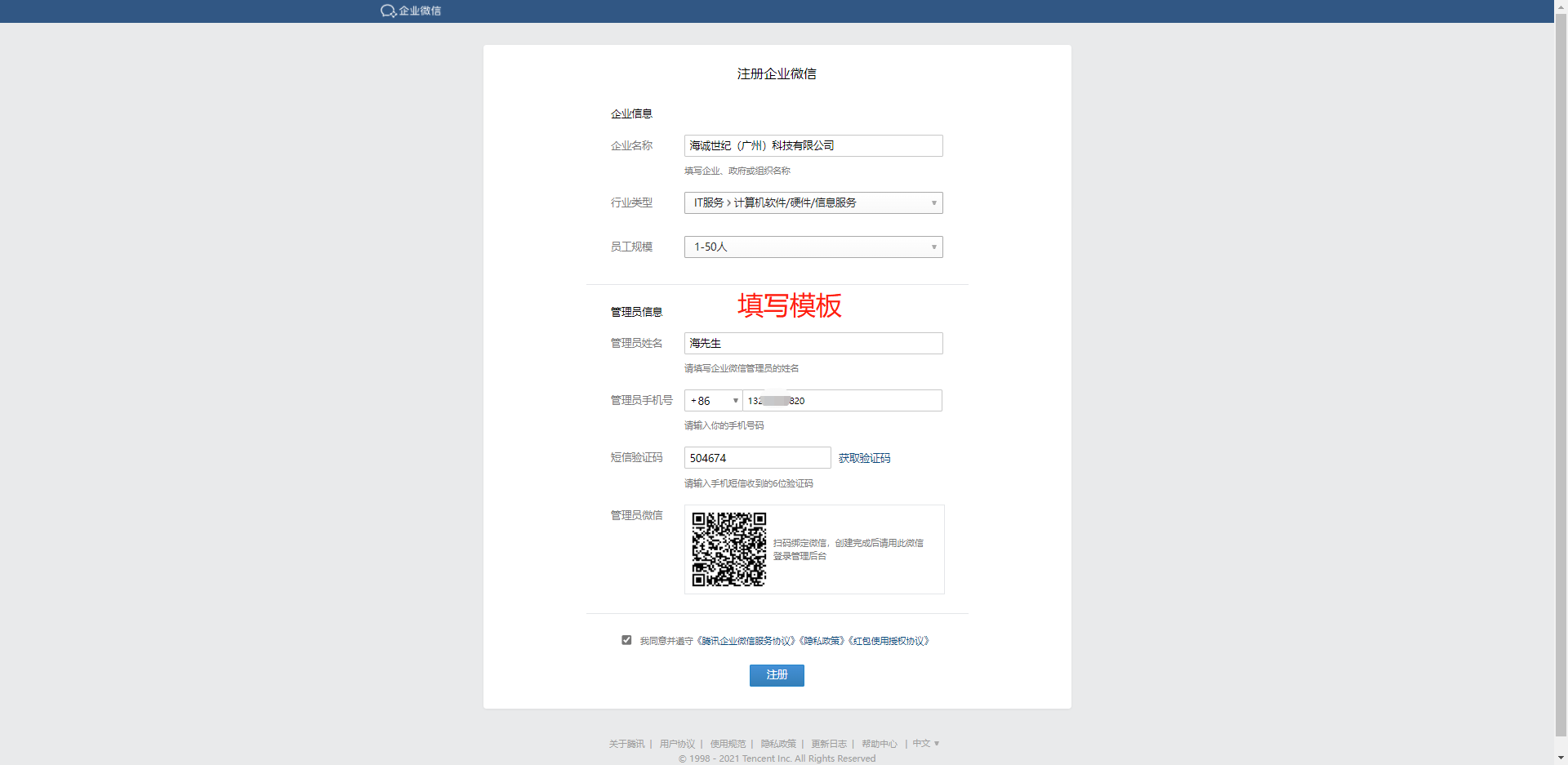Open the footer 隐私政策 link
The width and height of the screenshot is (1568, 765).
[x=778, y=744]
